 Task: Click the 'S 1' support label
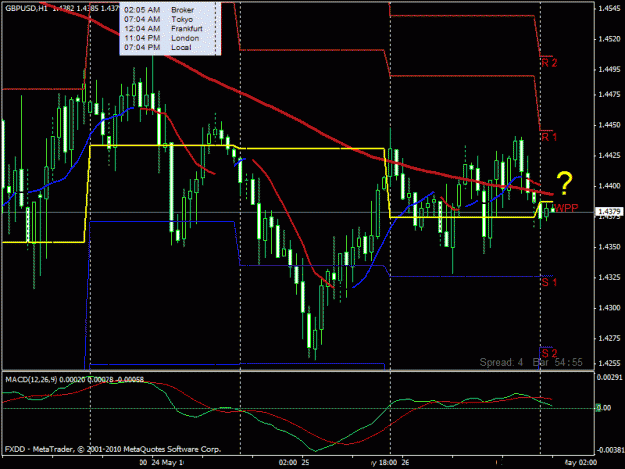549,282
